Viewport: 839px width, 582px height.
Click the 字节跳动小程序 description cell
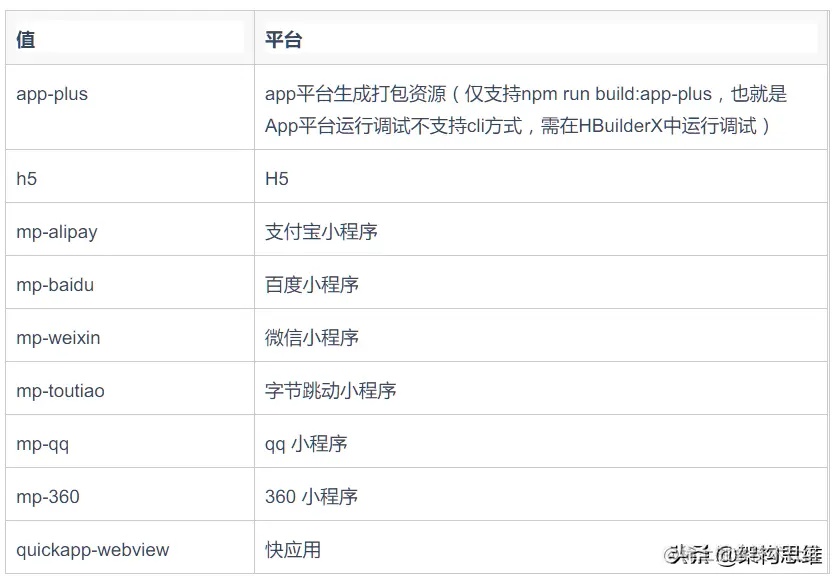coord(330,390)
